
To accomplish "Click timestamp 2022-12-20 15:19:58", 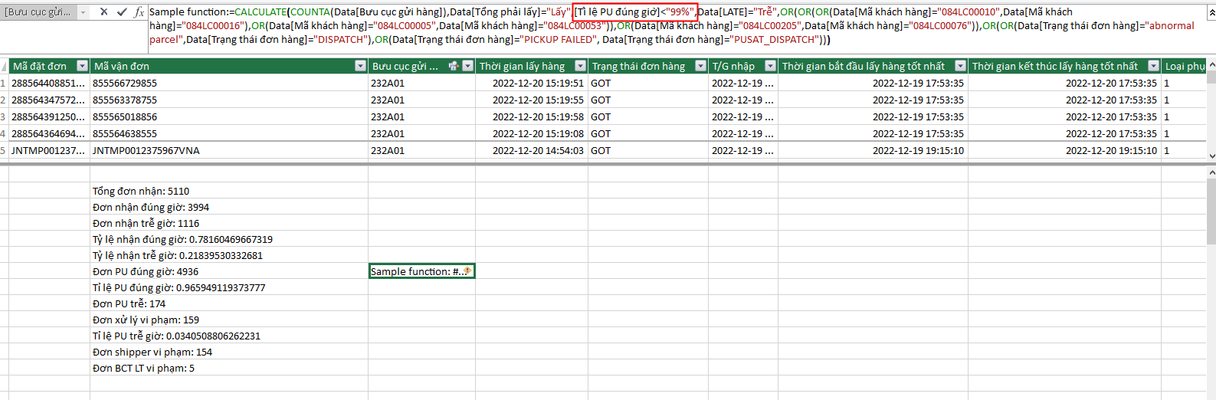I will 530,117.
